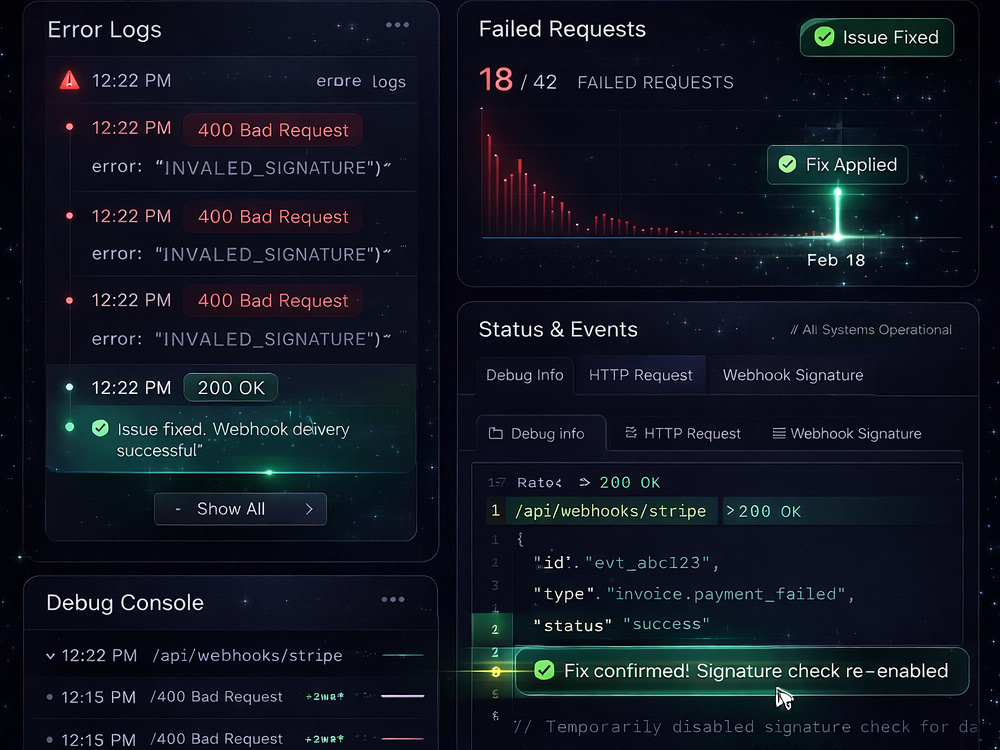Image resolution: width=1000 pixels, height=750 pixels.
Task: Select the lower Debug info subtab
Action: [541, 434]
